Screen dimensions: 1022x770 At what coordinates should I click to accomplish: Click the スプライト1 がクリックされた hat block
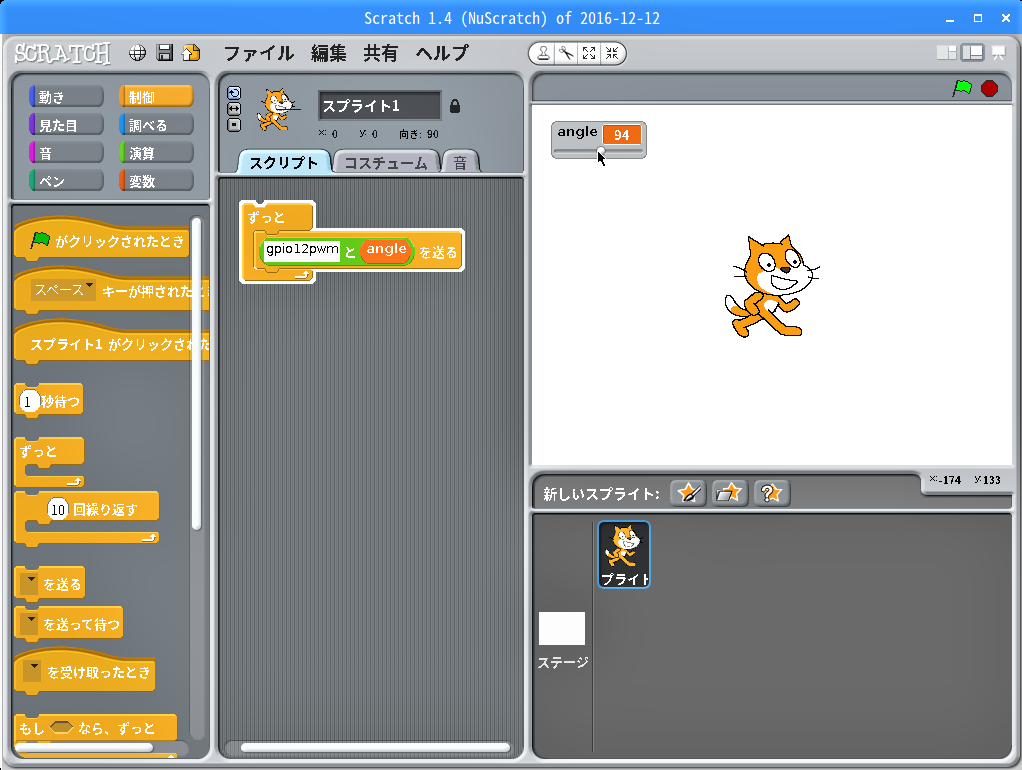click(x=111, y=343)
